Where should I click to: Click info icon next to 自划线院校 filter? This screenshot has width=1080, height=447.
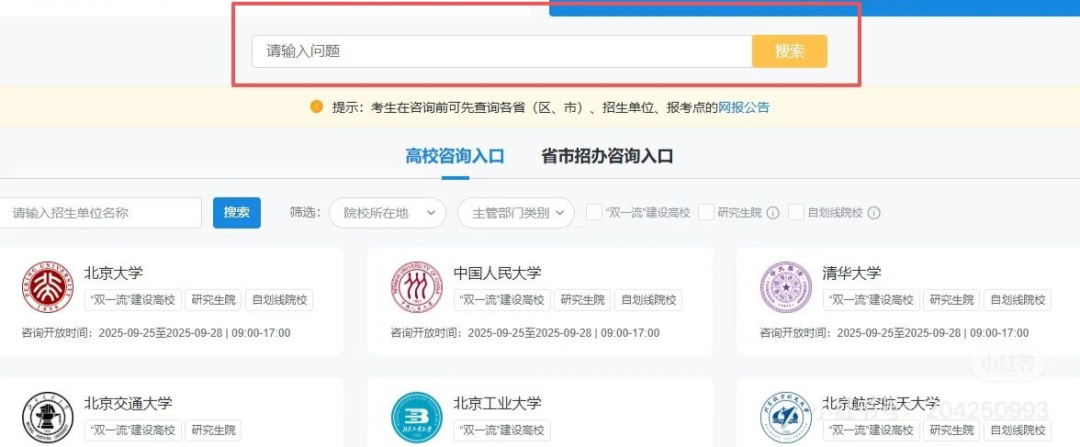click(874, 213)
